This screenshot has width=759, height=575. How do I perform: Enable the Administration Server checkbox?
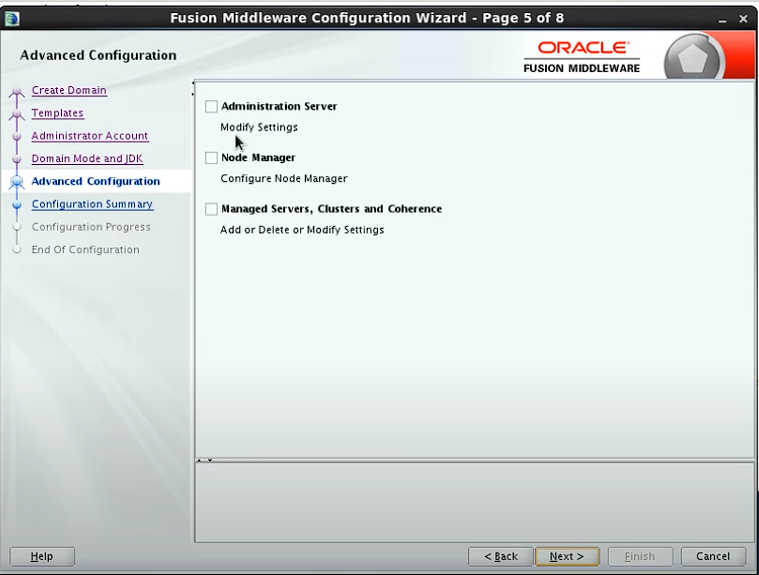(x=211, y=107)
